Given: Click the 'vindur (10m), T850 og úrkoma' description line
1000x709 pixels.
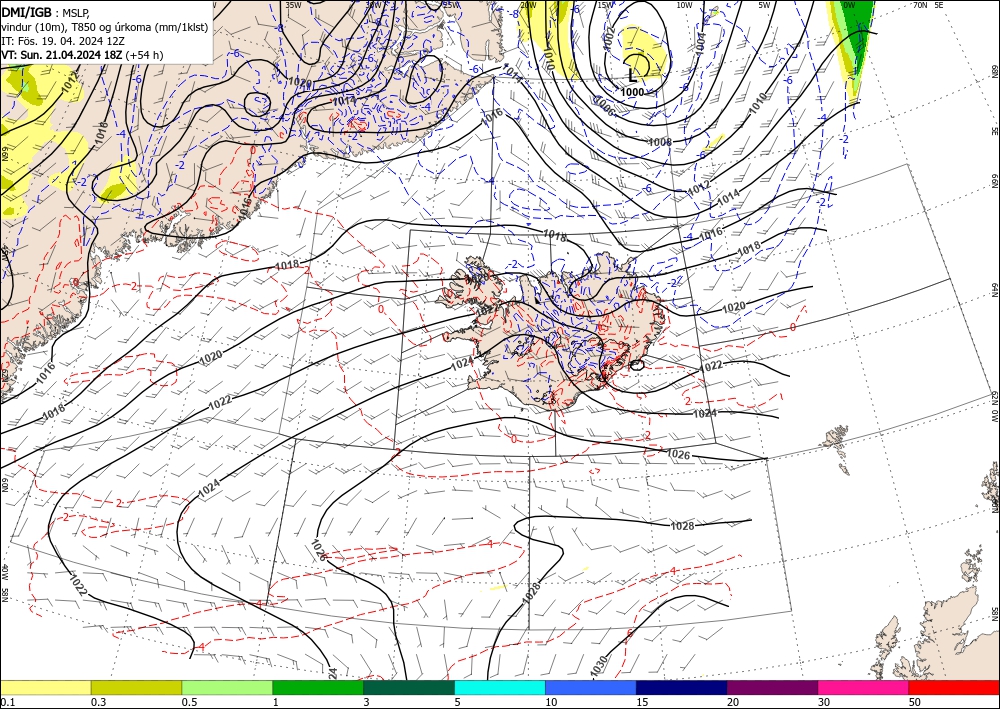Looking at the screenshot, I should [x=105, y=27].
